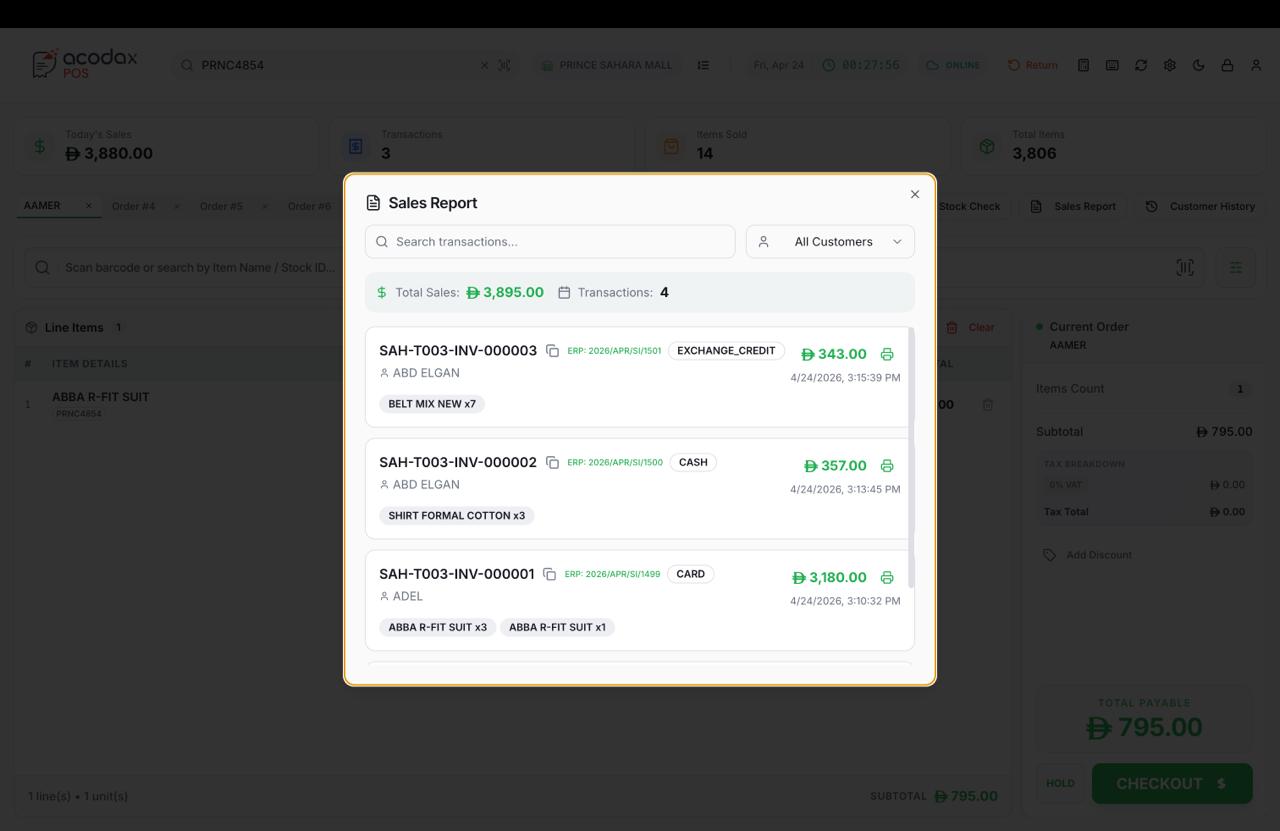Click the Items Sold card icon
This screenshot has width=1280, height=831.
point(671,146)
